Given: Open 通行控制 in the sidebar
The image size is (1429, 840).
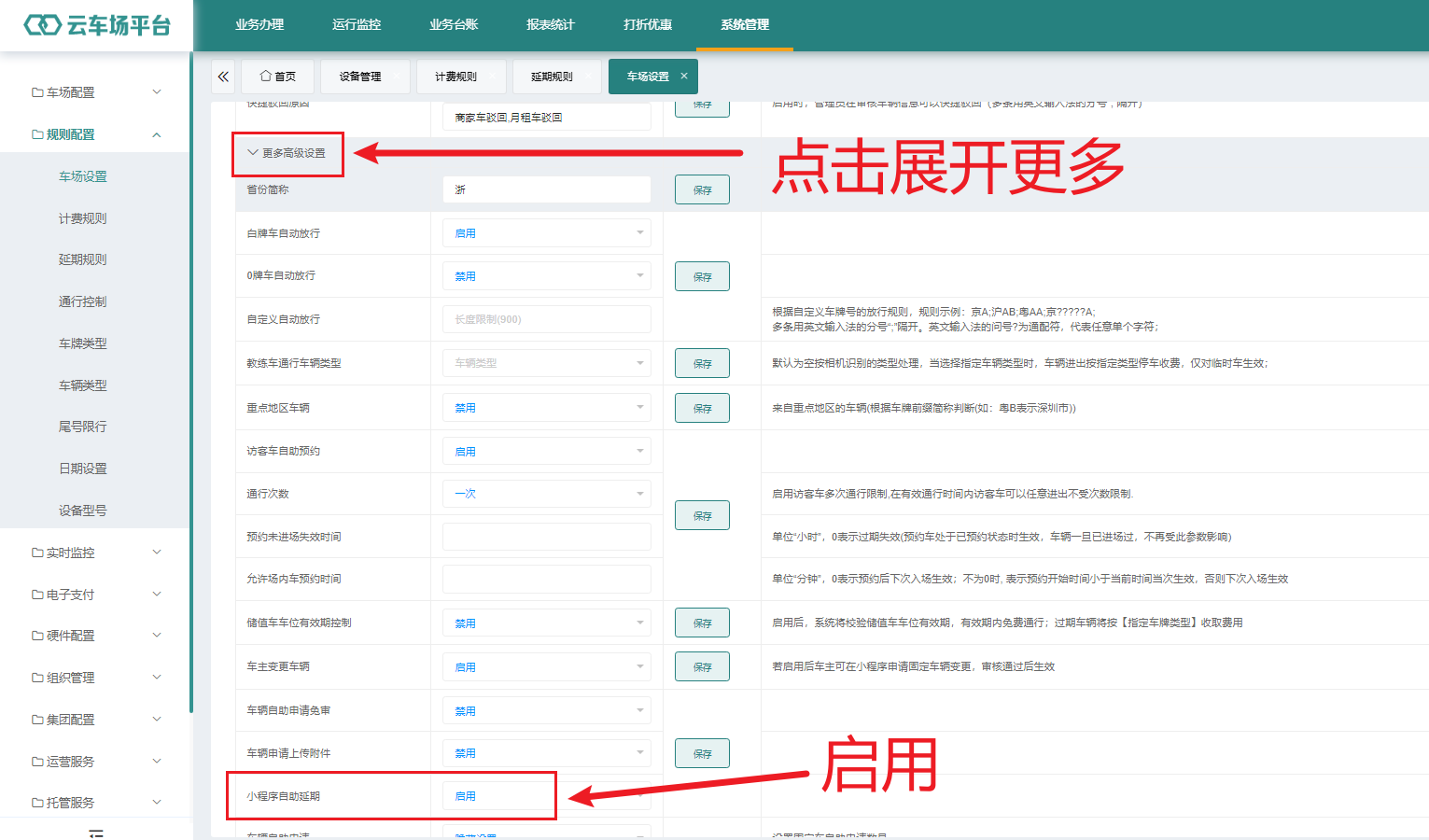Looking at the screenshot, I should pos(83,301).
